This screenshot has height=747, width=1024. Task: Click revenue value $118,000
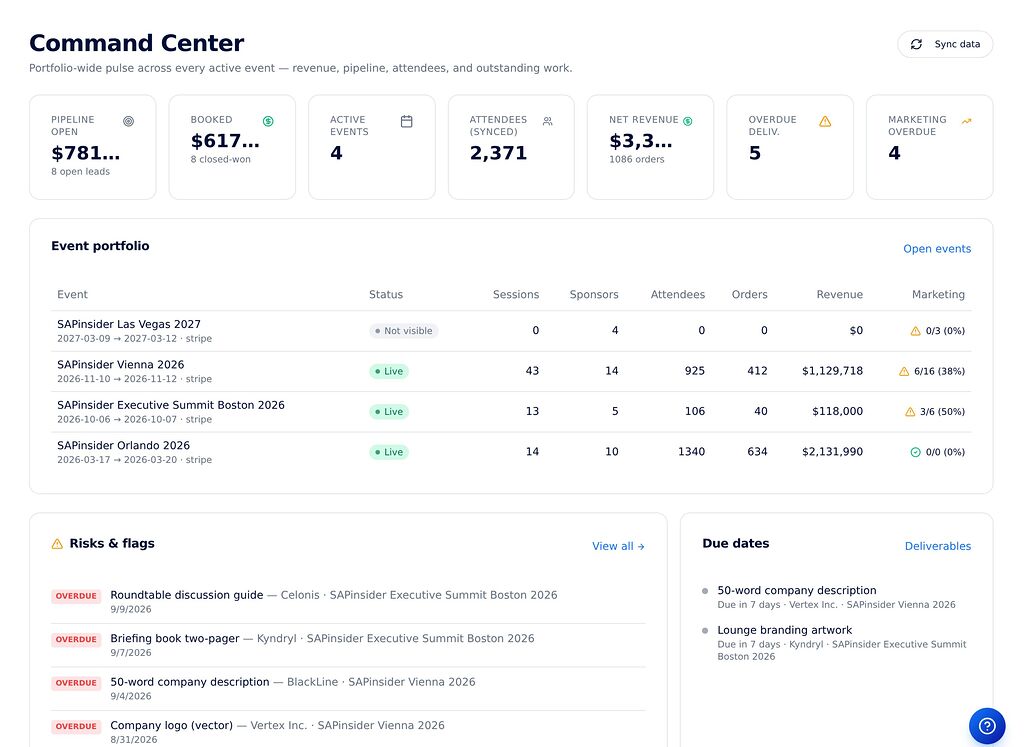click(x=837, y=411)
